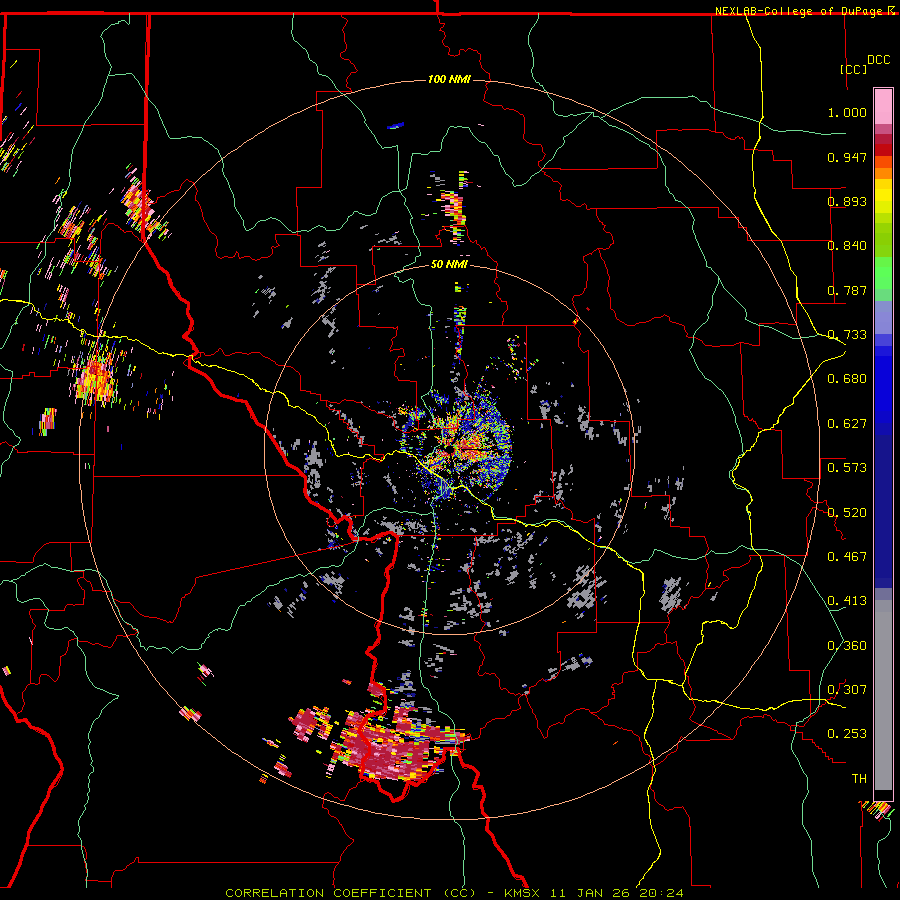Select the 0.733 scale value
Image resolution: width=900 pixels, height=900 pixels.
coord(847,335)
